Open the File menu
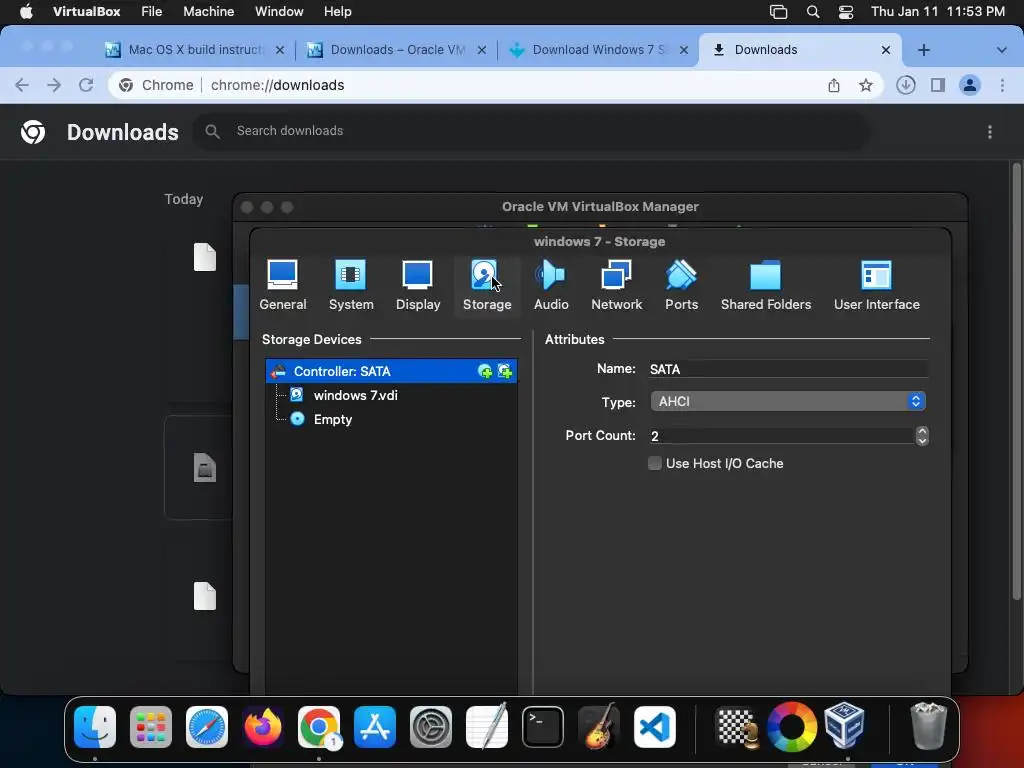The width and height of the screenshot is (1024, 768). [152, 12]
